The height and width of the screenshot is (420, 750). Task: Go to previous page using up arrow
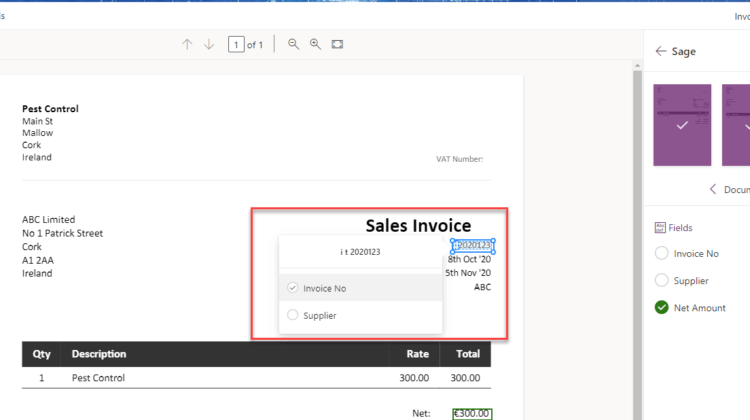point(187,45)
